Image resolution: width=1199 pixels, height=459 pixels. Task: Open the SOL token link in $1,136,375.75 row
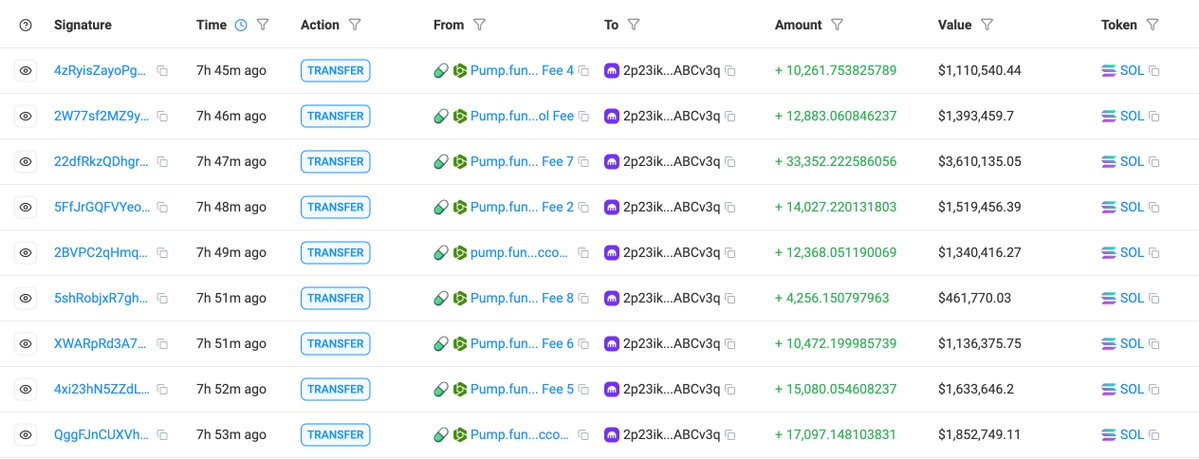1132,343
